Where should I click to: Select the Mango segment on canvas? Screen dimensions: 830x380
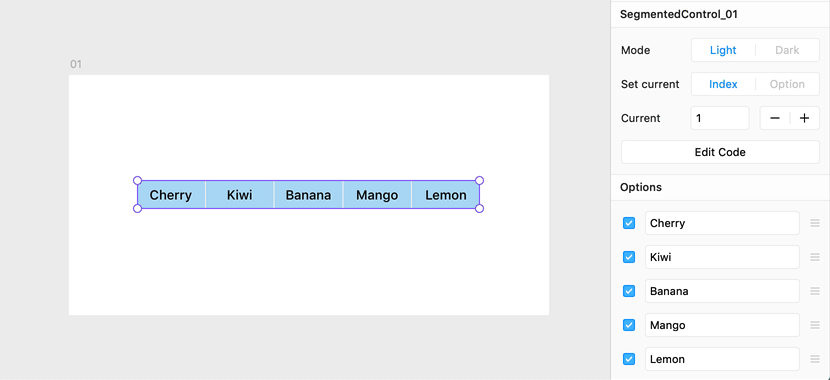tap(377, 195)
